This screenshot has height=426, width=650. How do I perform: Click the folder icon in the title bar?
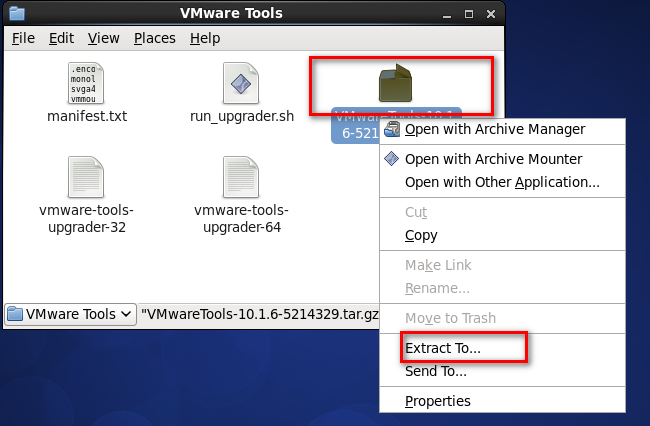coord(17,13)
